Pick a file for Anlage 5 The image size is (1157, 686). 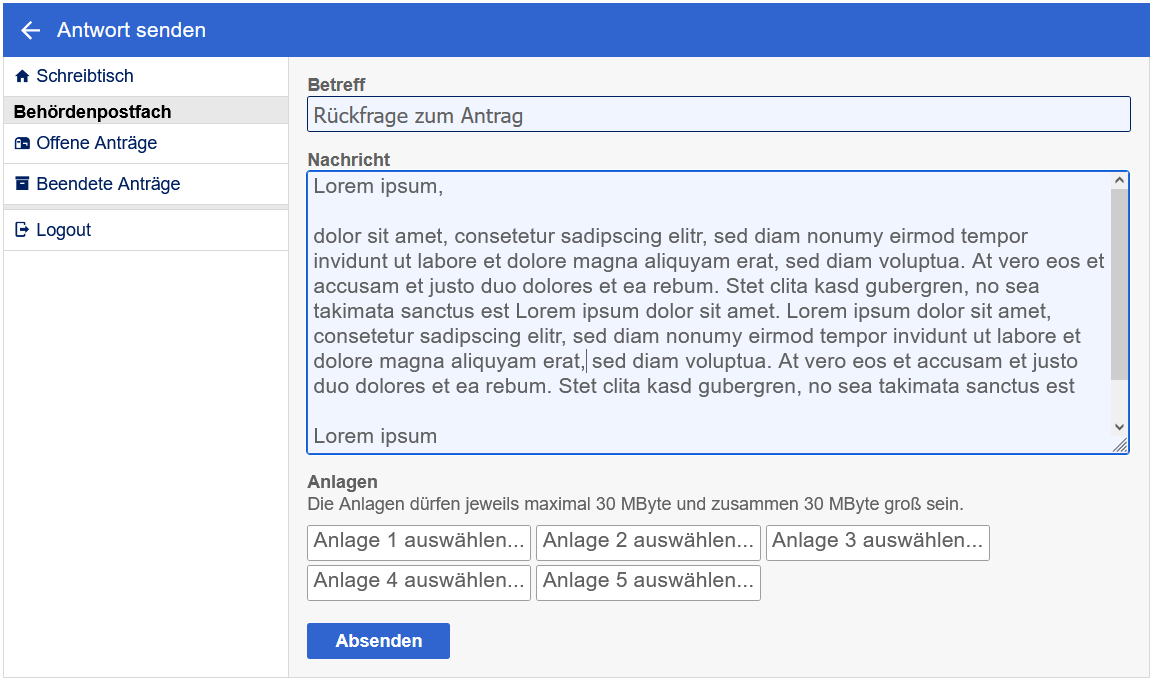[648, 582]
